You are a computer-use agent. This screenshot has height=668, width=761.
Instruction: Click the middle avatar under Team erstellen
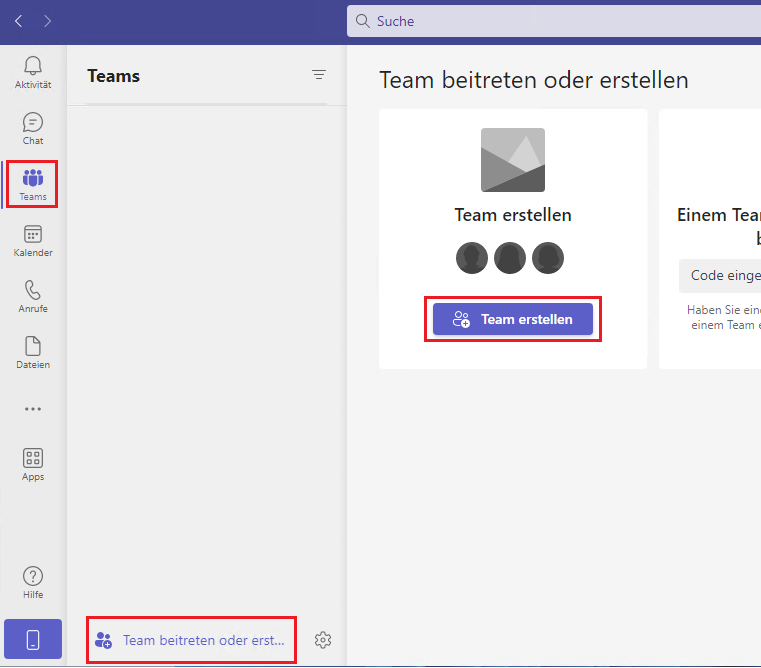coord(510,258)
